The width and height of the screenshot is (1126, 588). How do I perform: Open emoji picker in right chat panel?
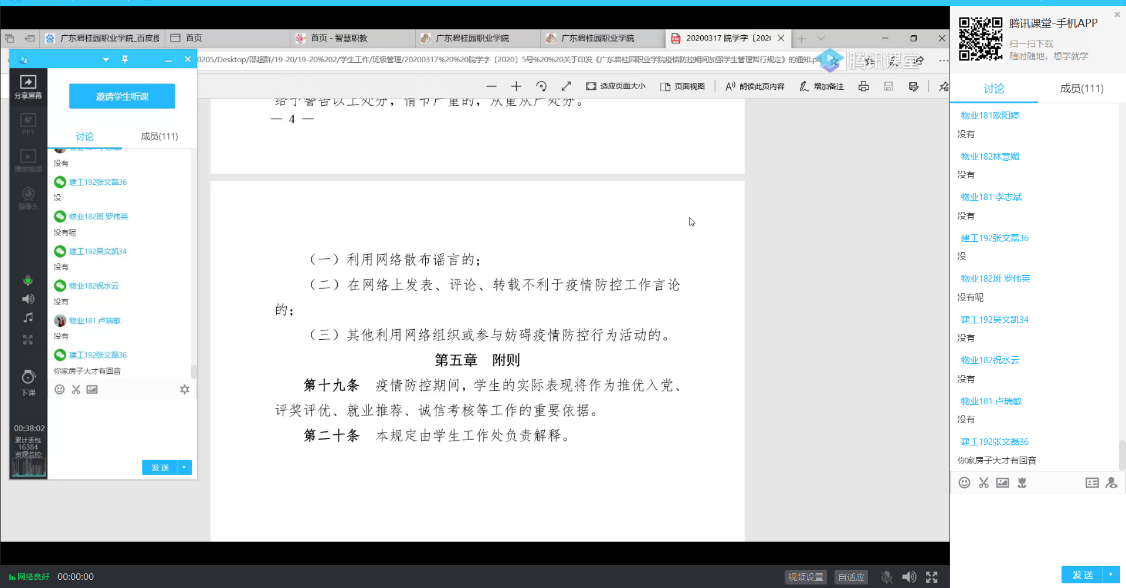tap(964, 482)
